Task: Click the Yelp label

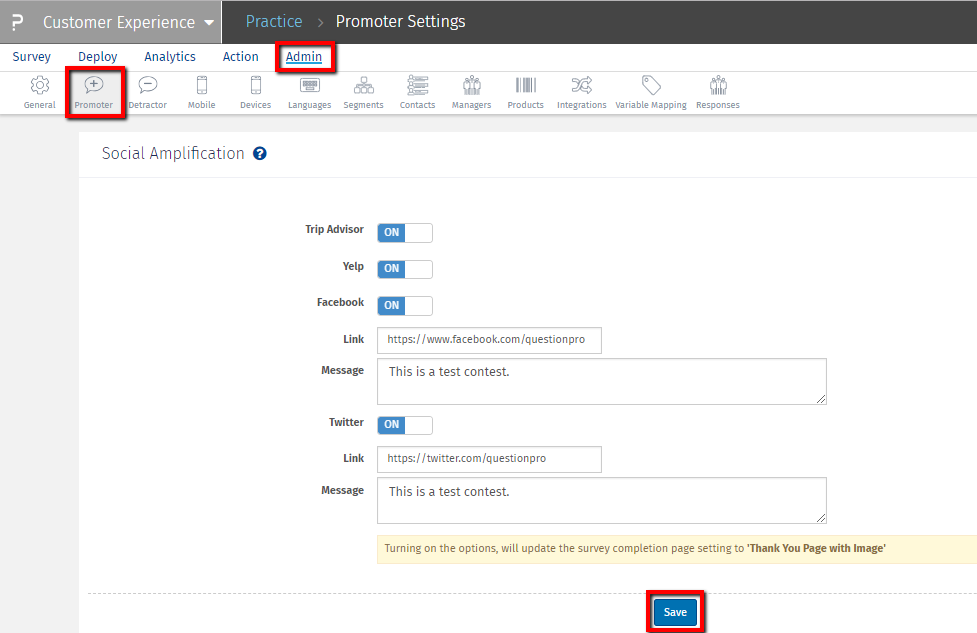Action: click(353, 266)
